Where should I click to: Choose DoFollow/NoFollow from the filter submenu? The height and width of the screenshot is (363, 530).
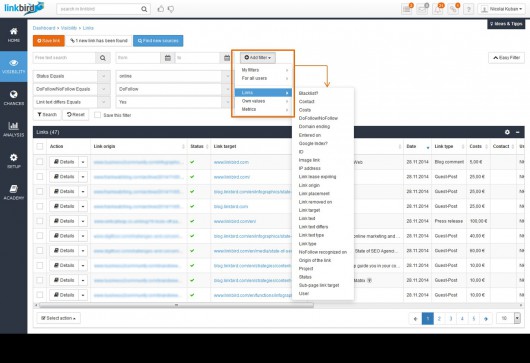318,118
